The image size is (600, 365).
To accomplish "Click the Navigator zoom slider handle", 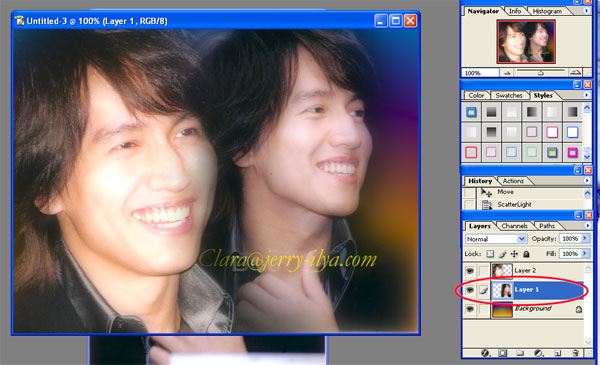I will [x=541, y=72].
